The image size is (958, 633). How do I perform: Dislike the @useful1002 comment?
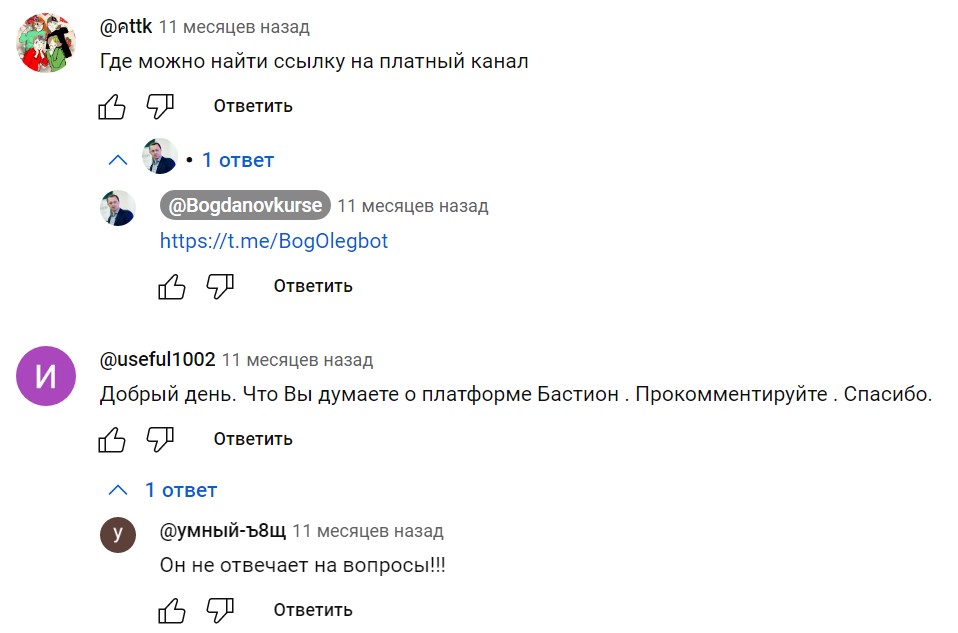pos(160,439)
